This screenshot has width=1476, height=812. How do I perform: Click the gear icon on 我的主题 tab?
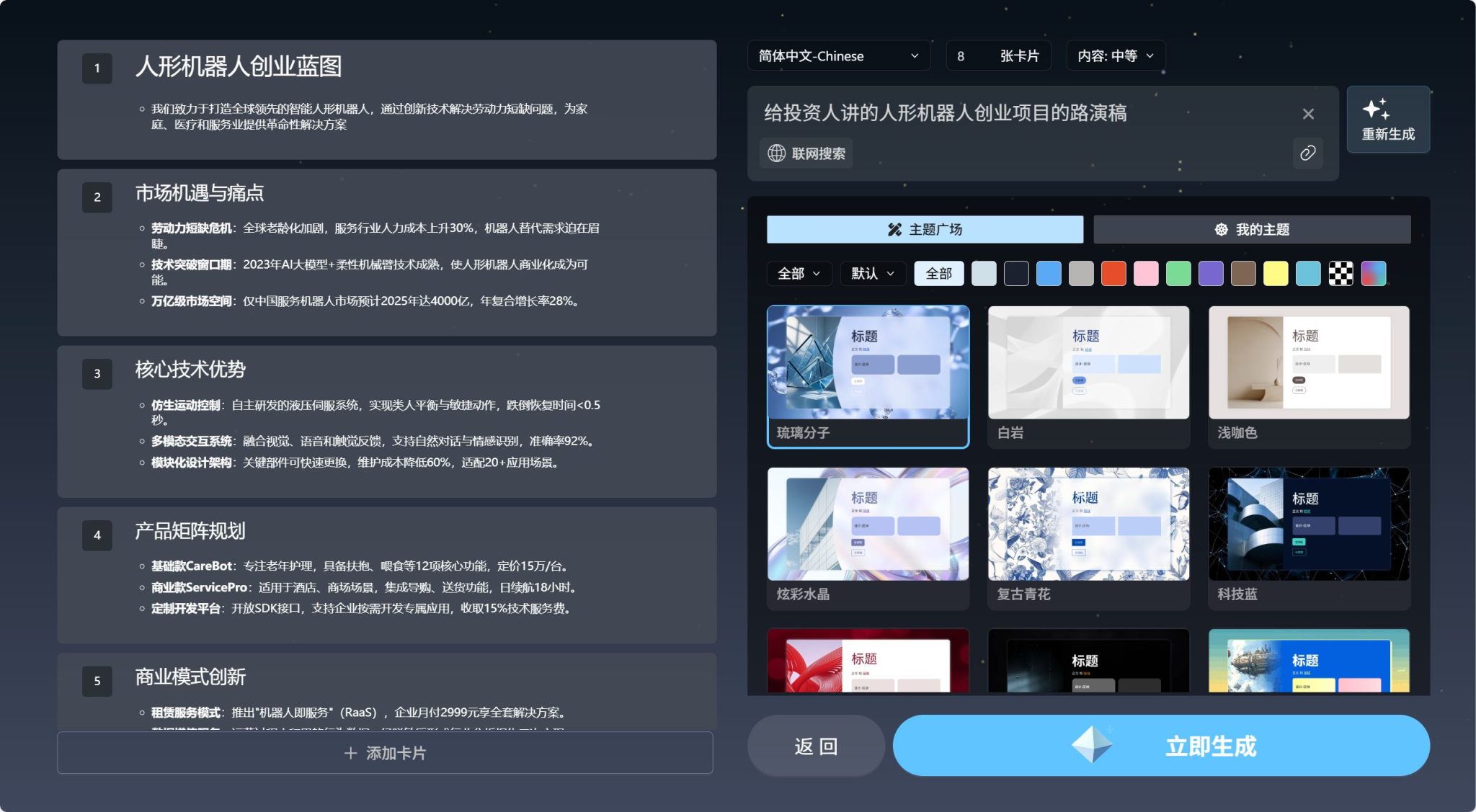(x=1222, y=229)
